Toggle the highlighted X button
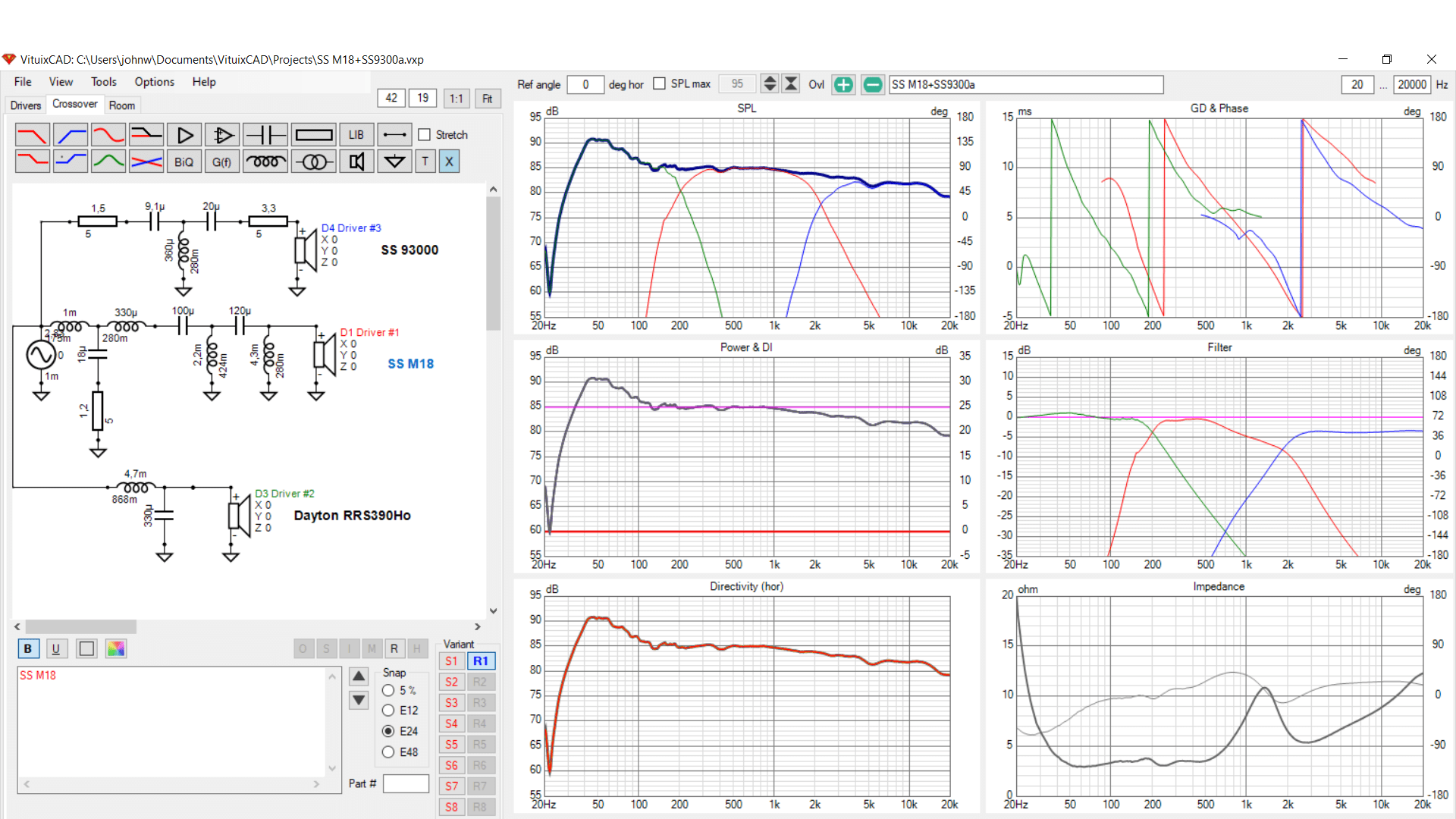Screen dimensions: 1456x819 point(449,162)
